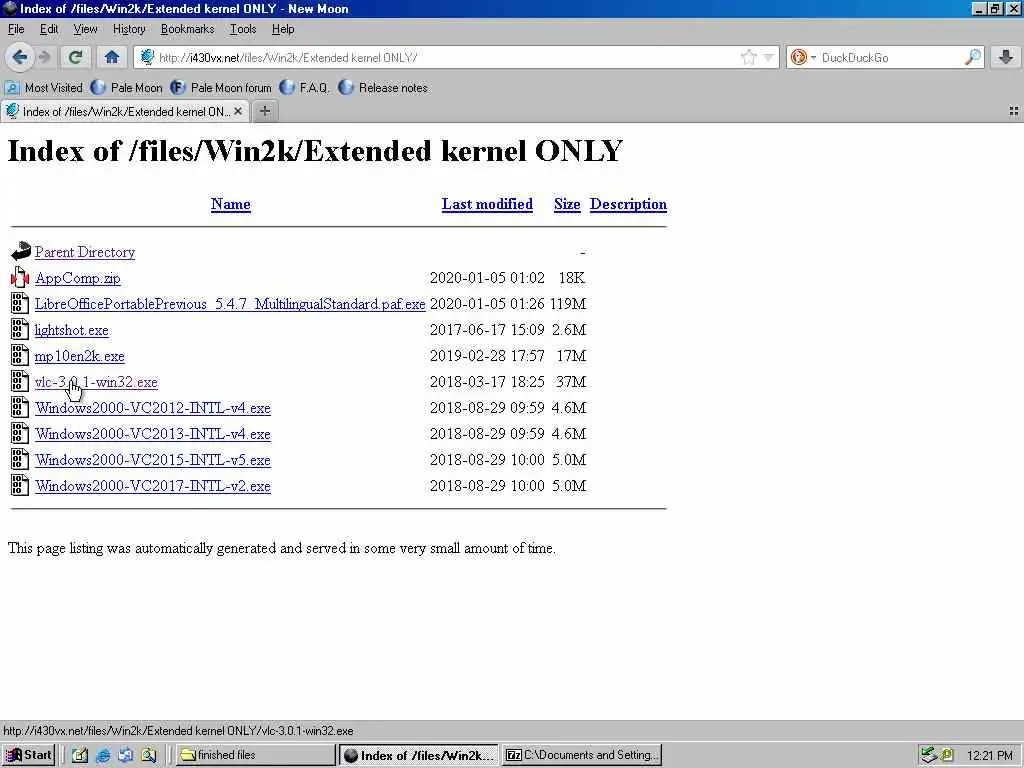Download Windows2000-VC2017-INTL-v2.exe
Screen dimensions: 1024x768
click(x=153, y=487)
